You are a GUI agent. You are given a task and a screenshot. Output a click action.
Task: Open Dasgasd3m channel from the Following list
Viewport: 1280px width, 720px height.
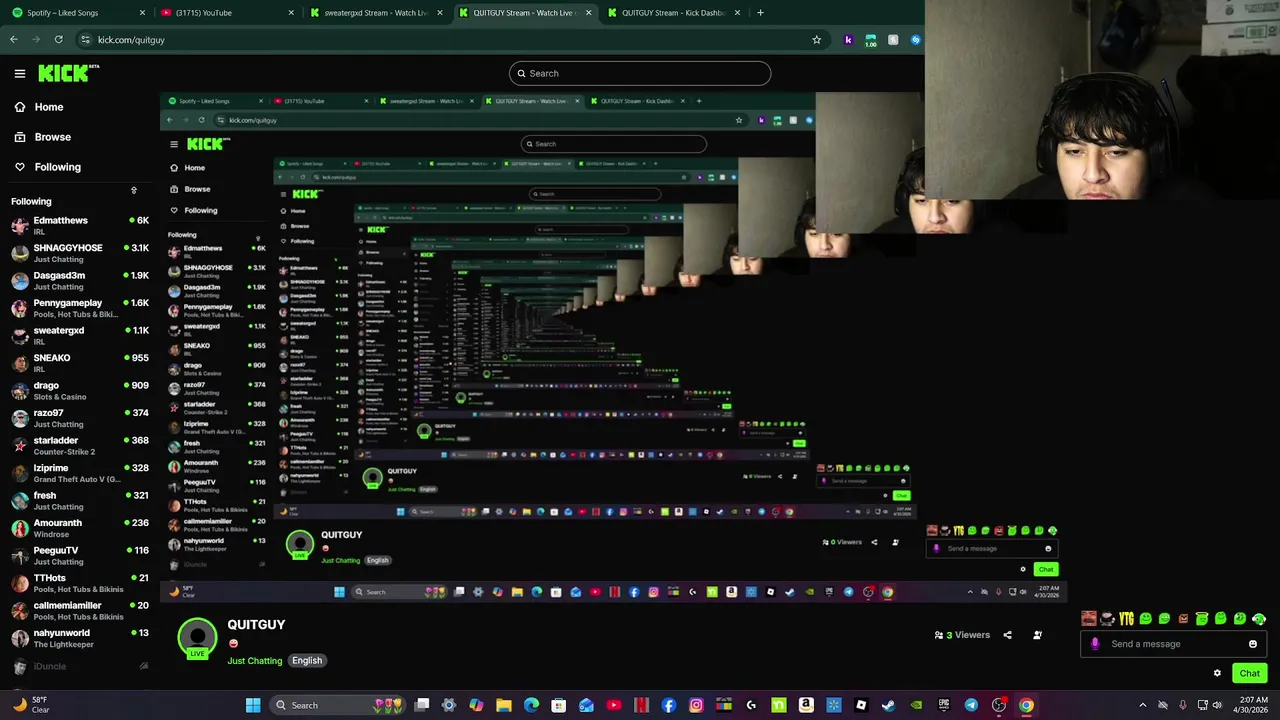(80, 280)
